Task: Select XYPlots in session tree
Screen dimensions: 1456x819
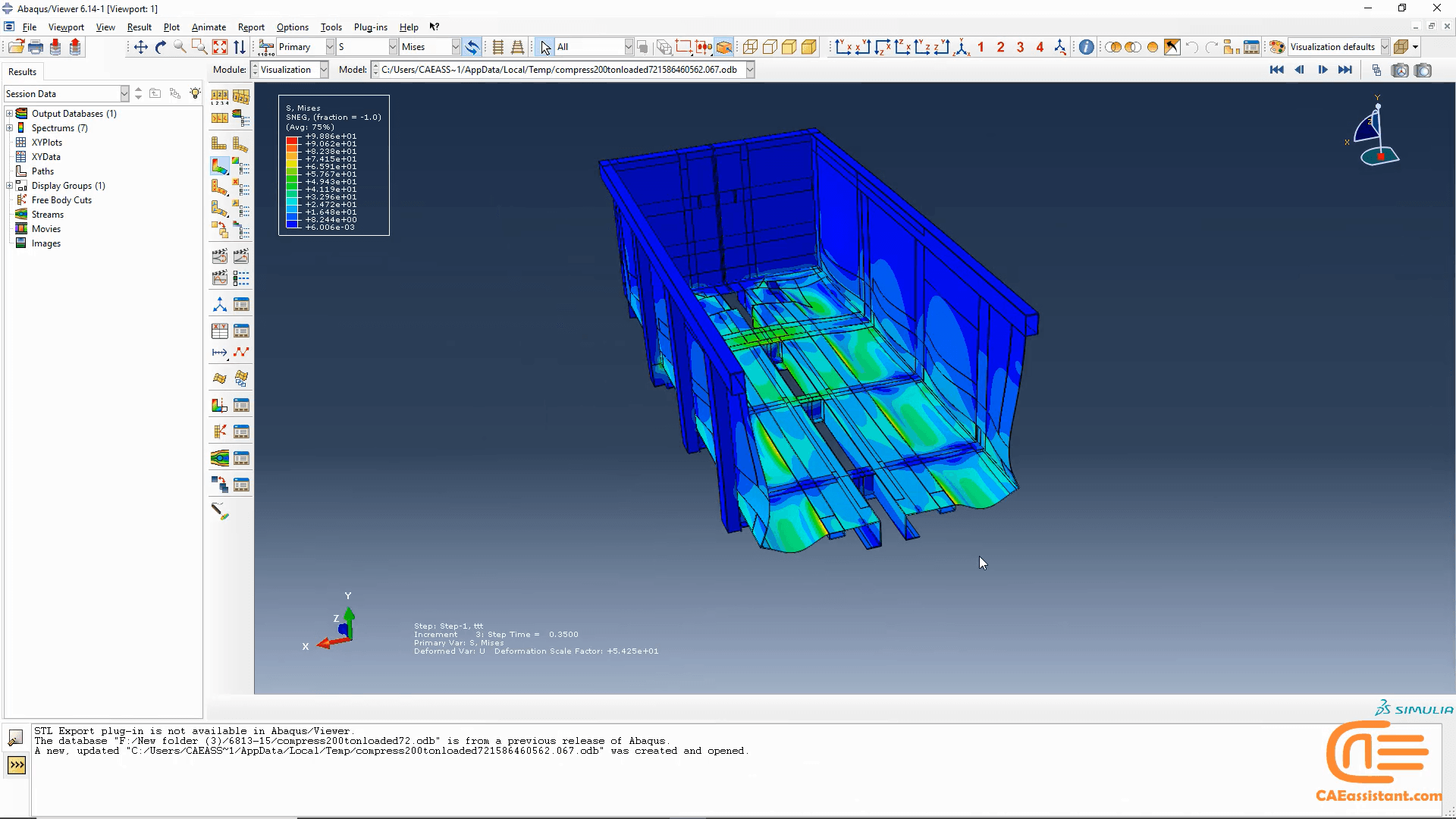Action: point(47,143)
